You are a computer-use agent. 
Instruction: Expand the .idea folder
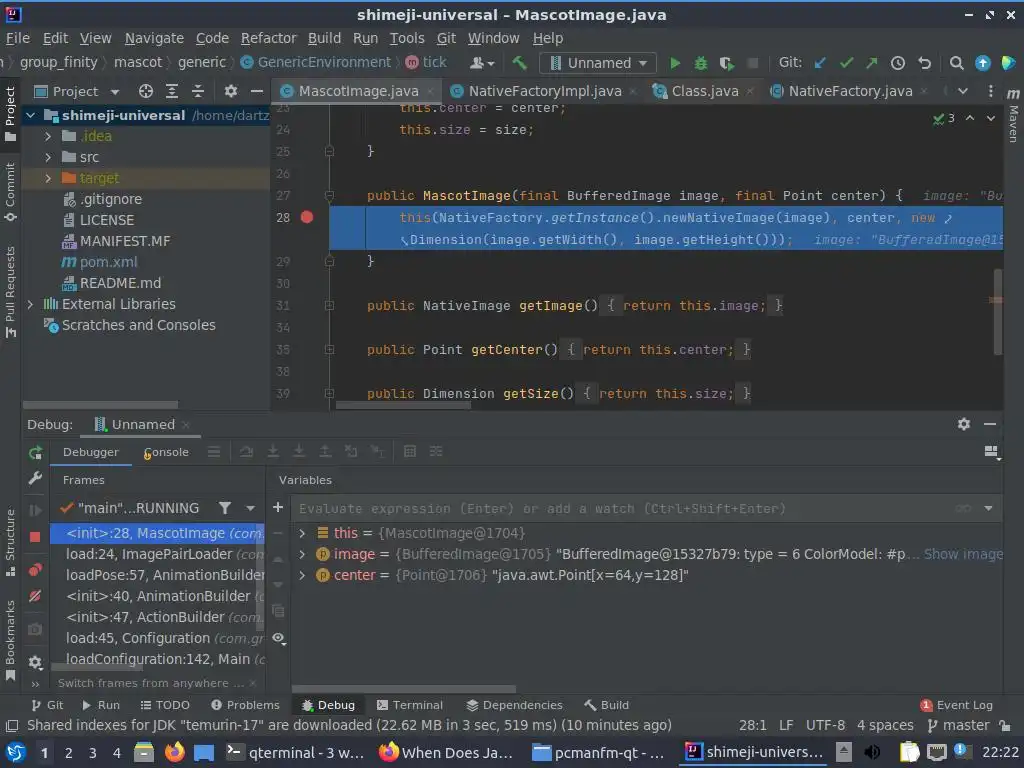pos(48,136)
